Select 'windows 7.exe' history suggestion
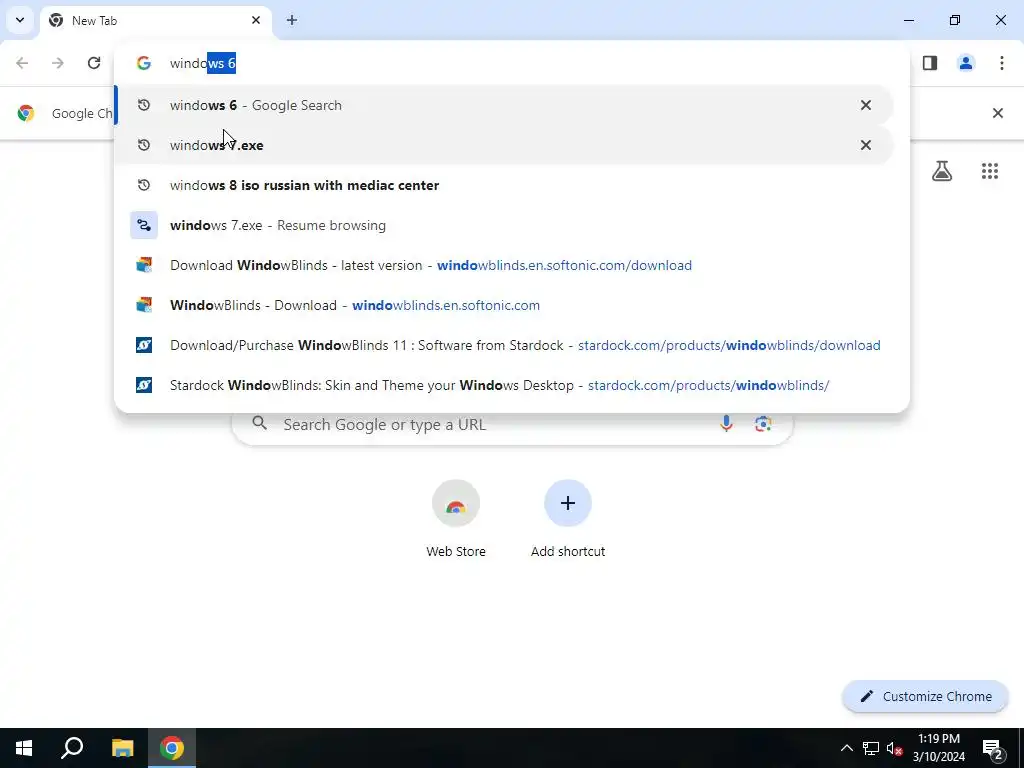This screenshot has width=1024, height=768. (504, 145)
